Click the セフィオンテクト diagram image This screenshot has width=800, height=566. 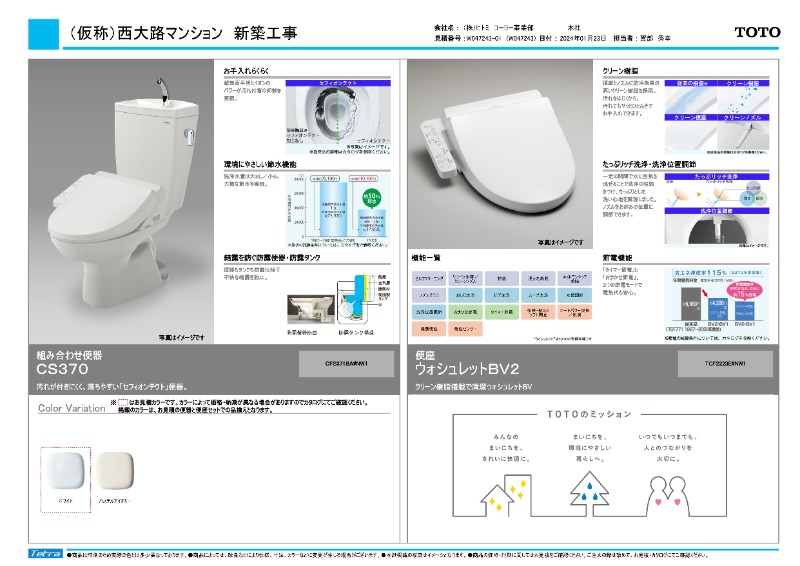(x=346, y=117)
